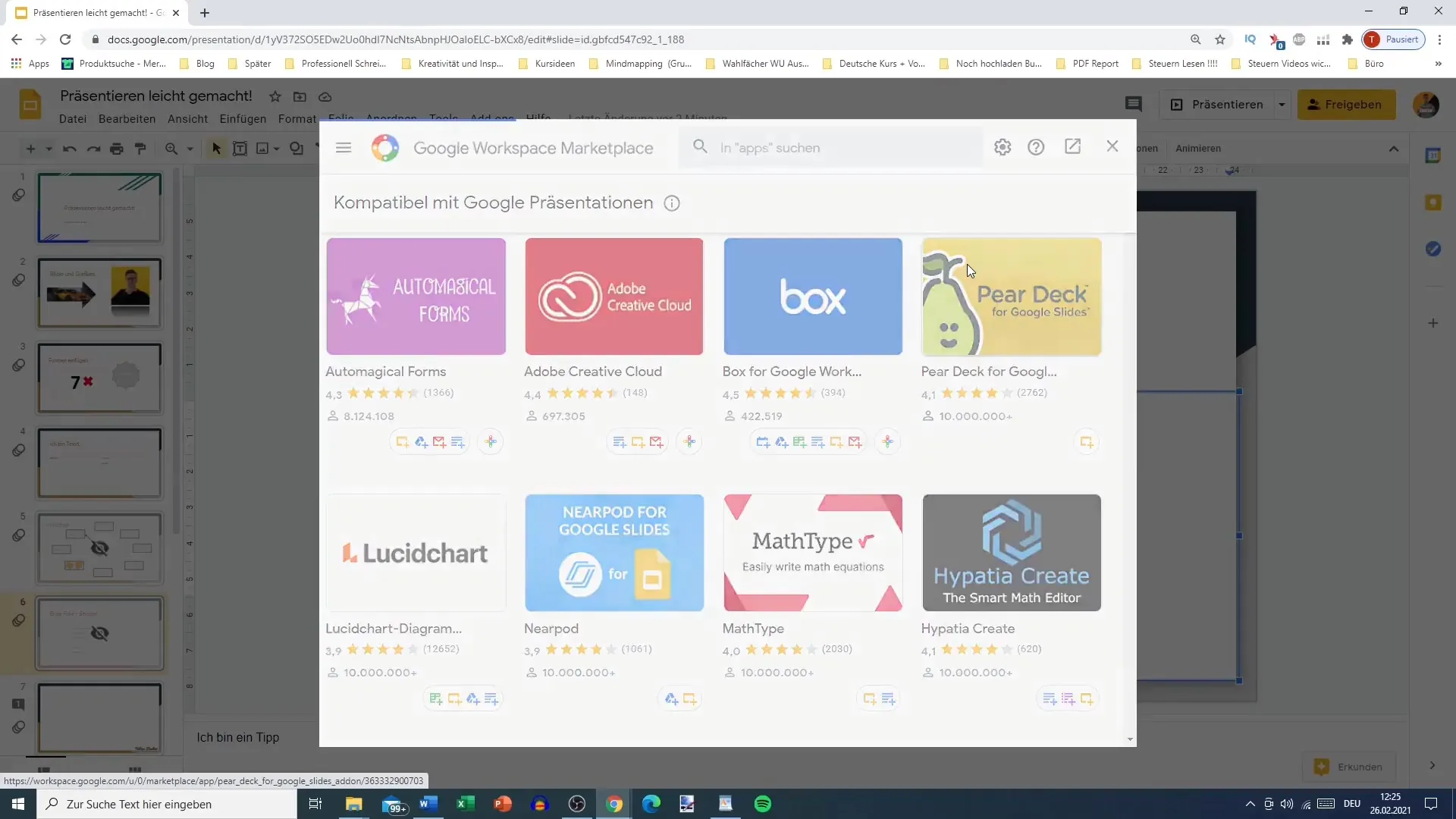
Task: Collapse the toolbar with the chevron
Action: 1394,149
